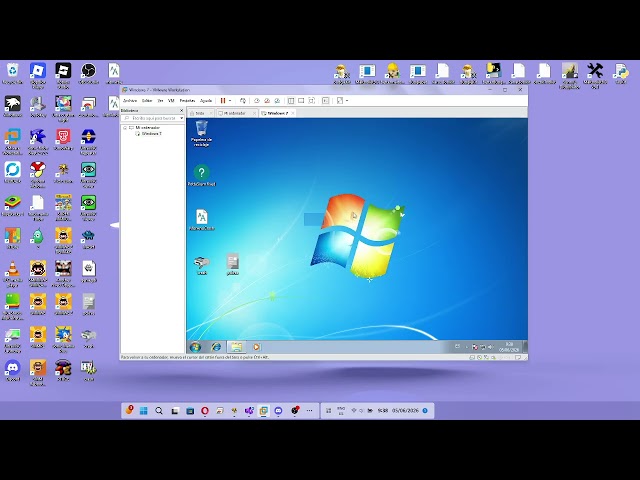Click the stretch guest display icon
Viewport: 640px width, 480px height.
click(340, 100)
